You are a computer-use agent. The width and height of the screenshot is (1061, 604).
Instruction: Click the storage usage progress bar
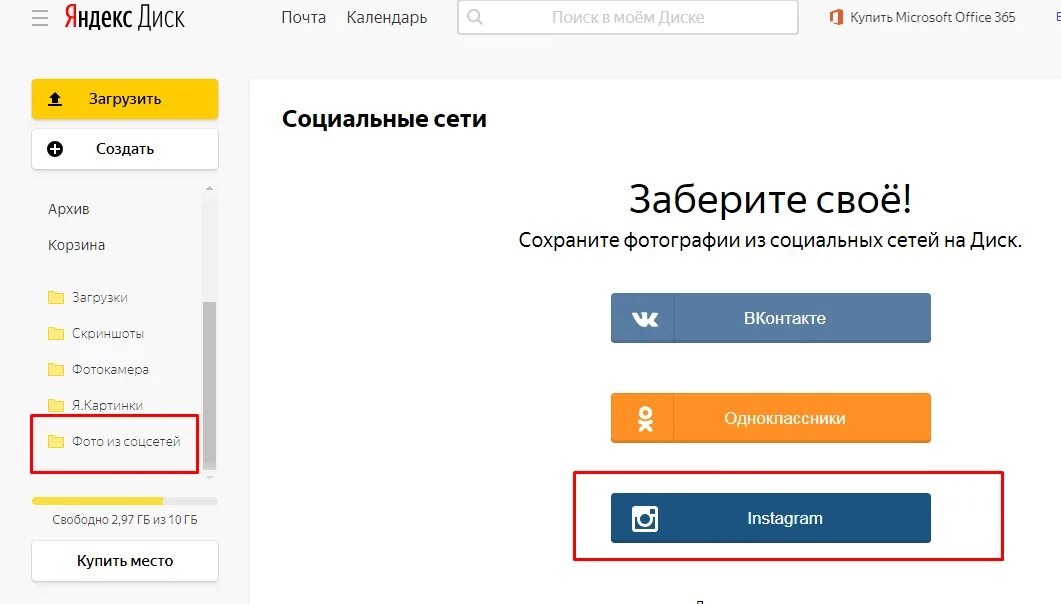tap(125, 501)
